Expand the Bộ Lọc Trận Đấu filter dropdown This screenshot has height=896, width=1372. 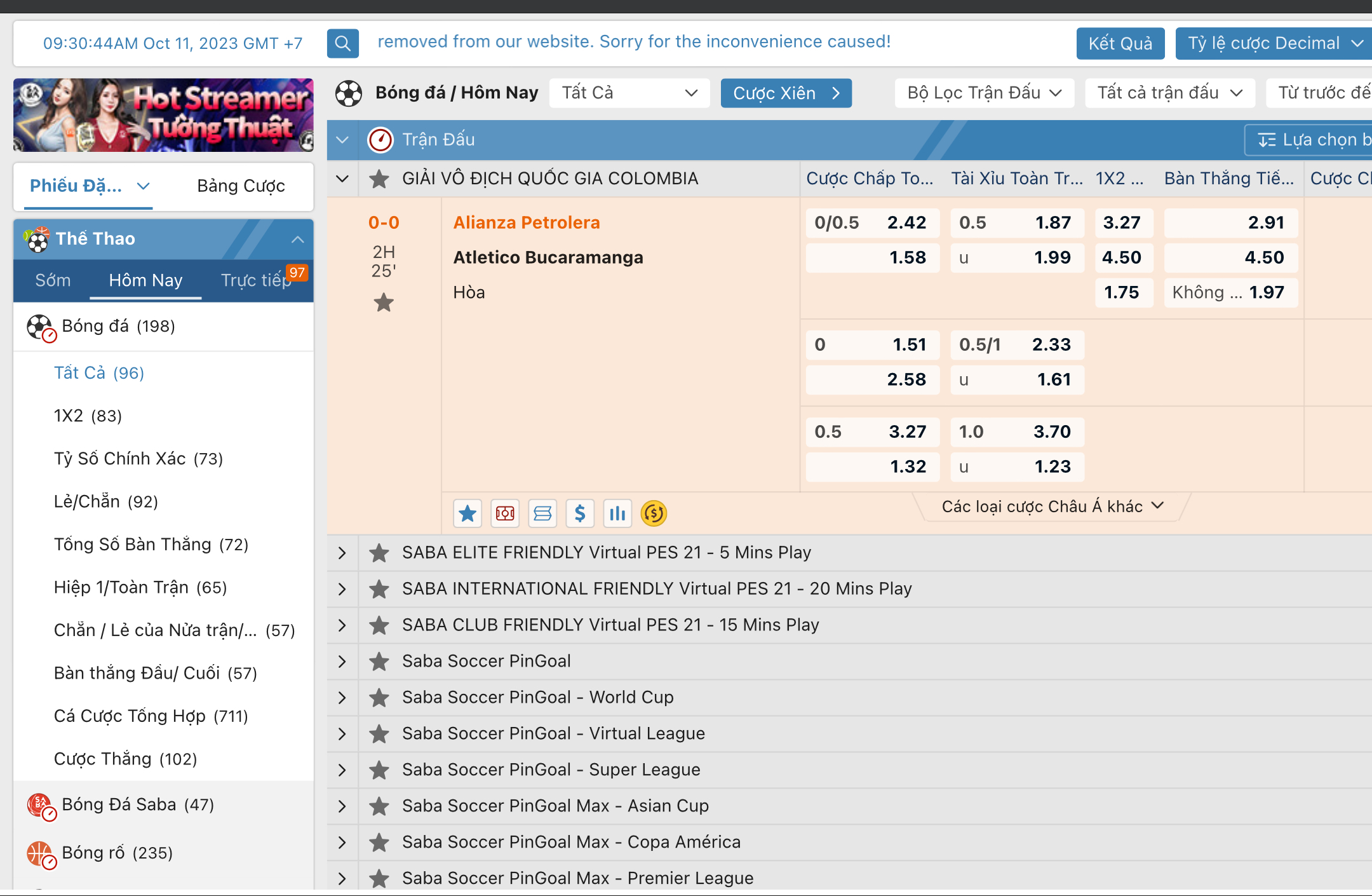tap(984, 93)
